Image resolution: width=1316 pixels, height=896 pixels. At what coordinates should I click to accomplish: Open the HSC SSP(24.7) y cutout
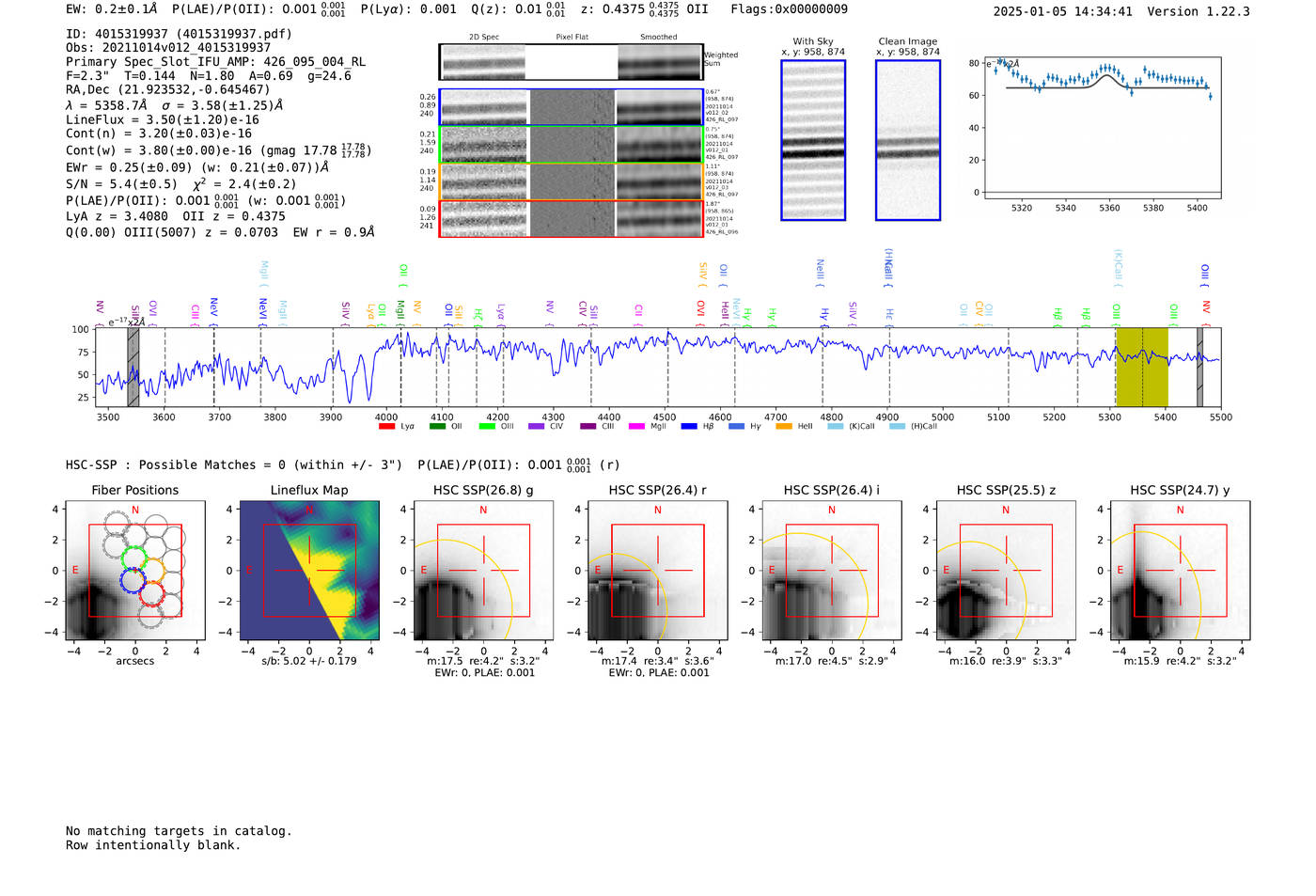[x=1180, y=571]
